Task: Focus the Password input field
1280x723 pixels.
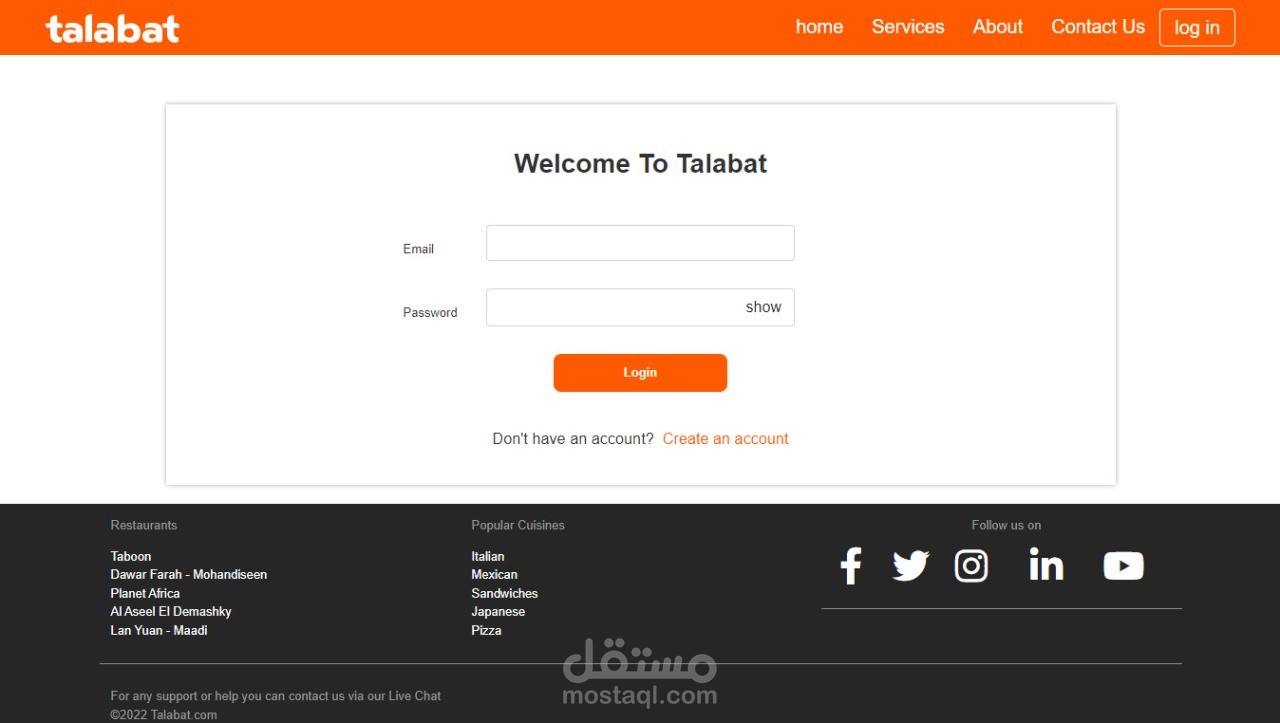Action: click(640, 307)
